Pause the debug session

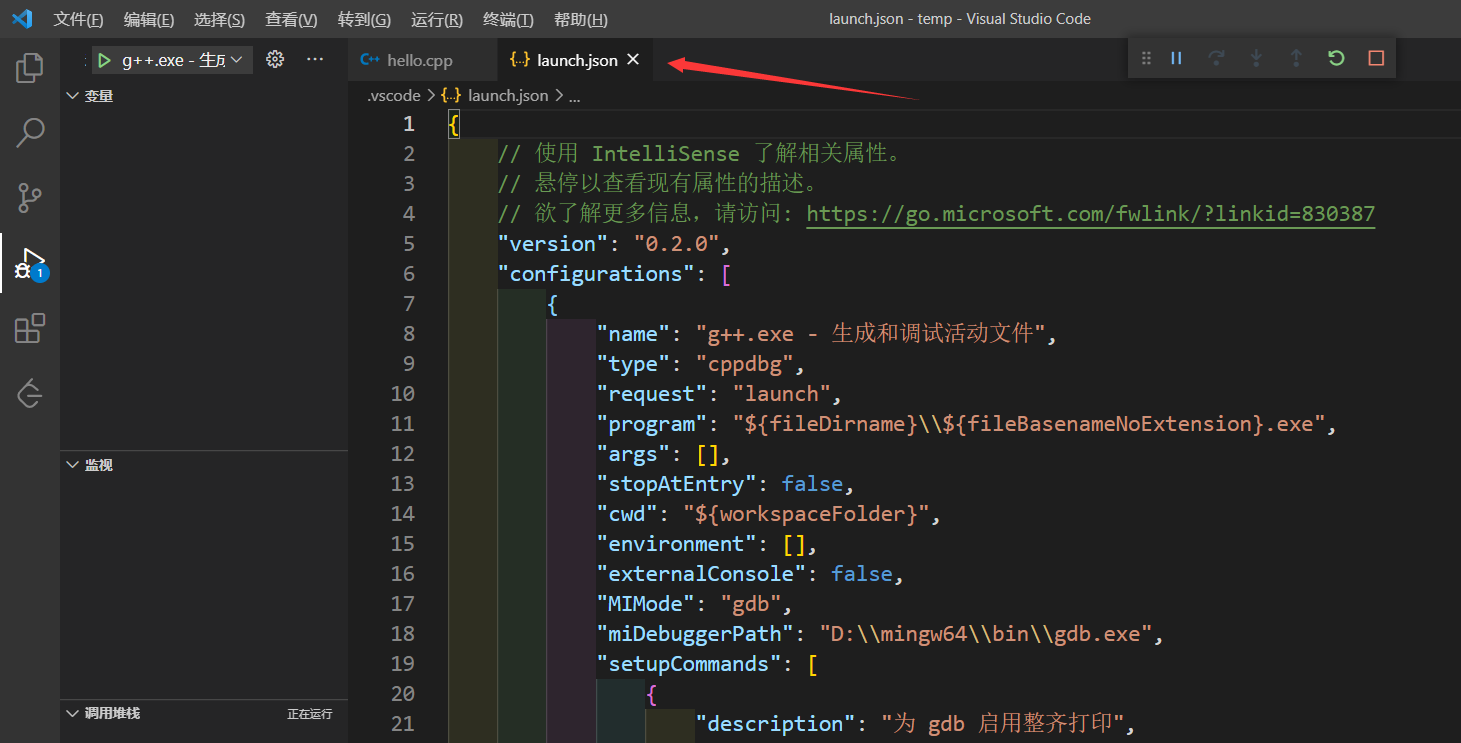[x=1176, y=59]
